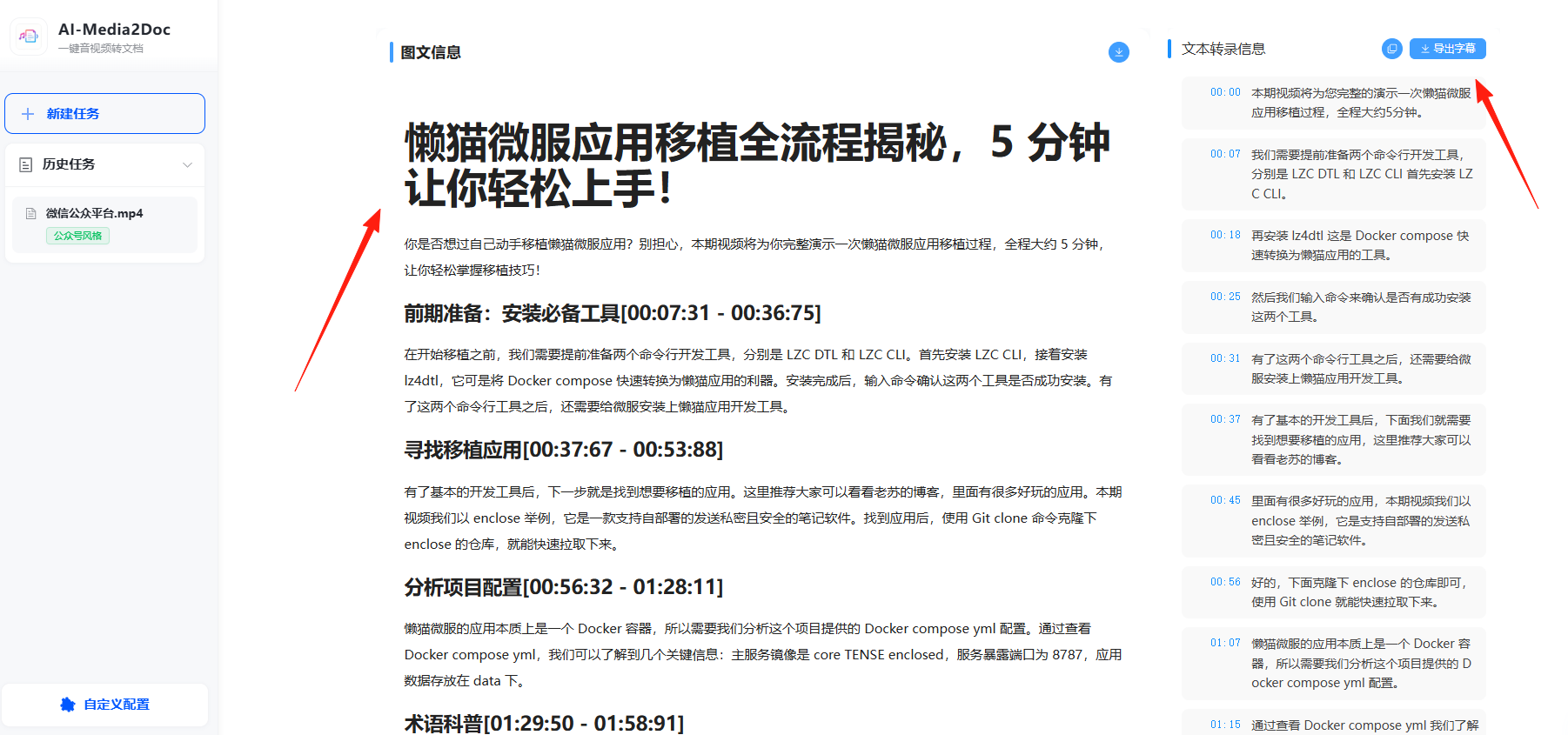Select the 00:56 transcript segment
The width and height of the screenshot is (1568, 735).
click(x=1333, y=592)
